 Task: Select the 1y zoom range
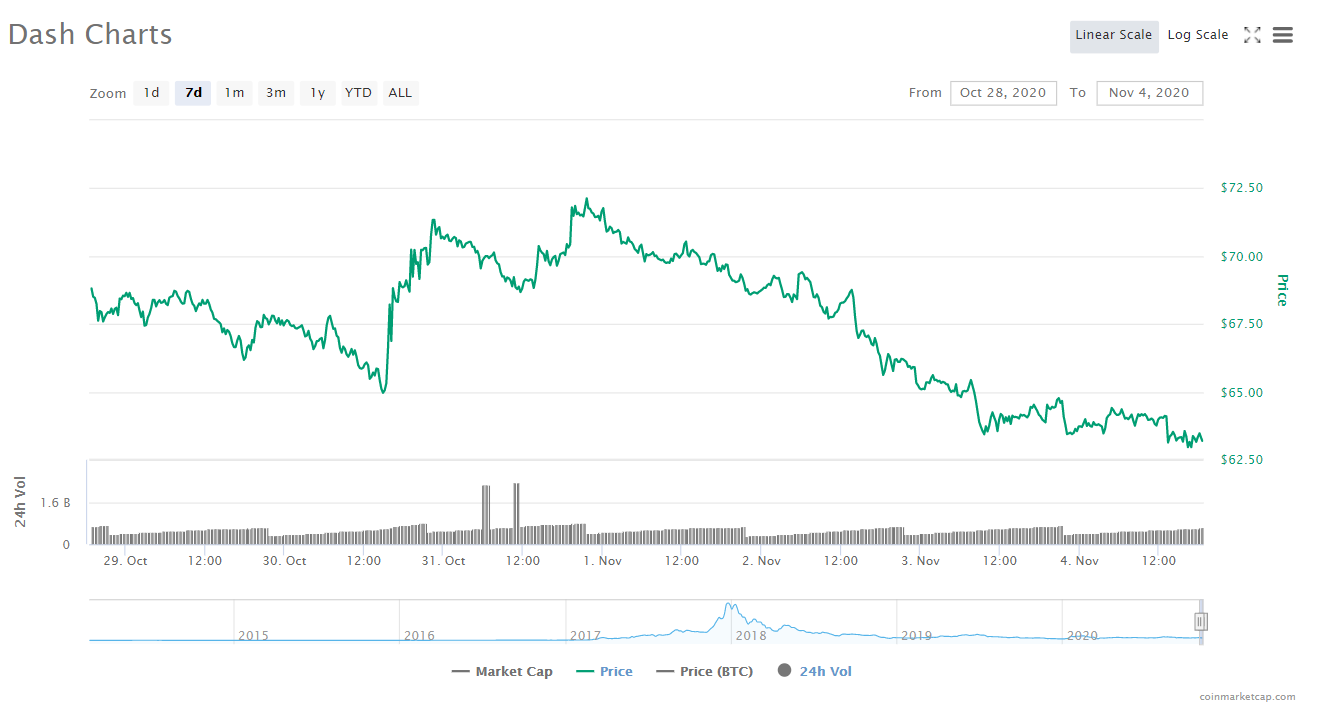point(317,93)
